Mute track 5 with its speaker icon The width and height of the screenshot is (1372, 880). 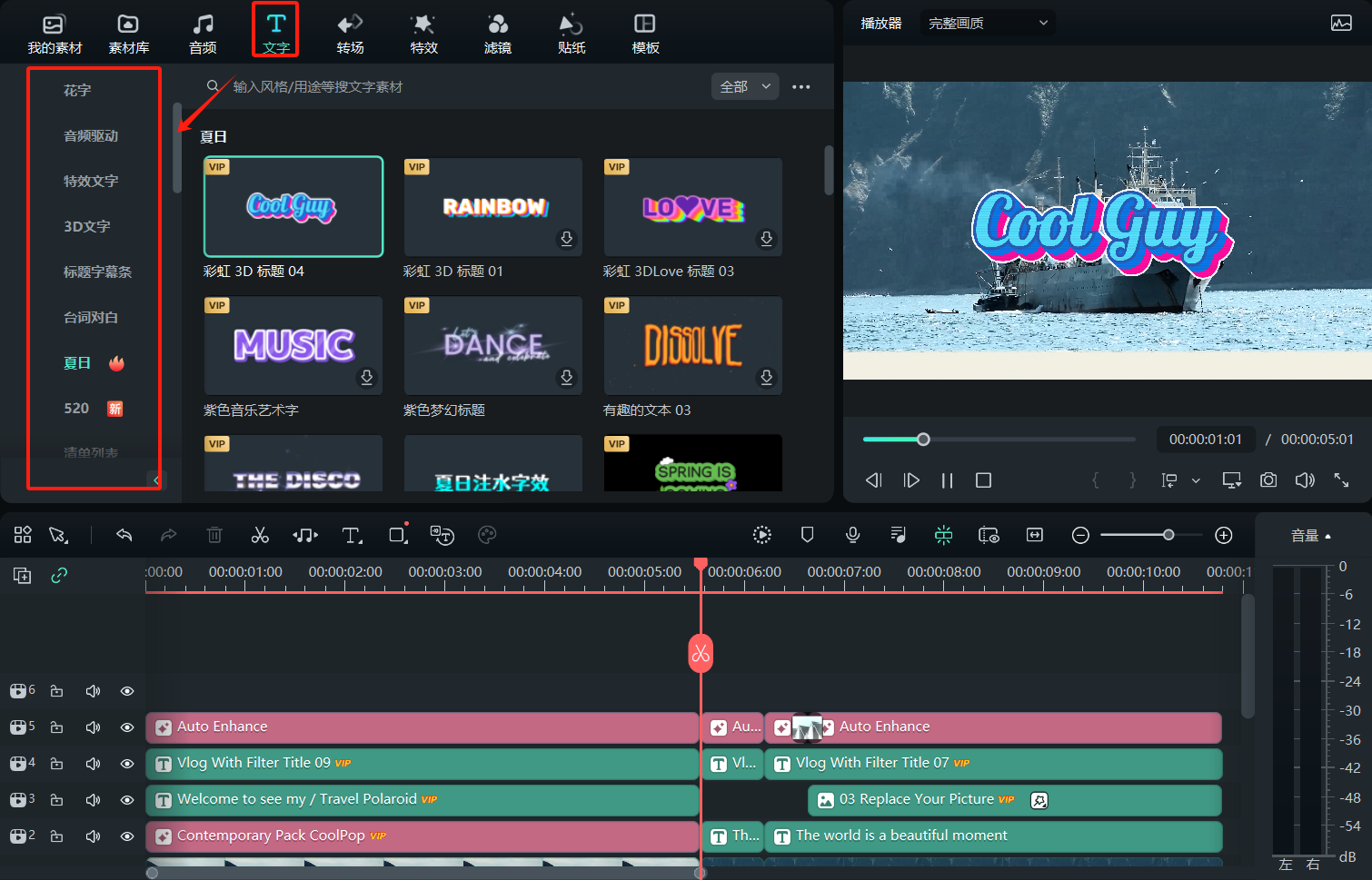pos(93,727)
